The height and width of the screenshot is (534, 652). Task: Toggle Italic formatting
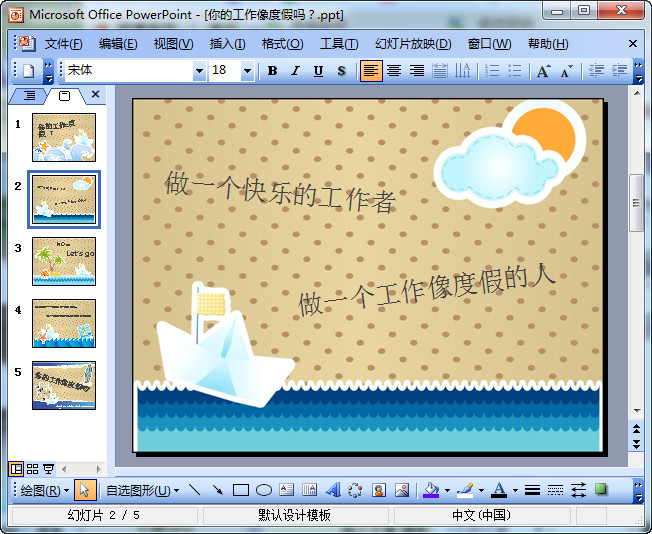pyautogui.click(x=295, y=71)
